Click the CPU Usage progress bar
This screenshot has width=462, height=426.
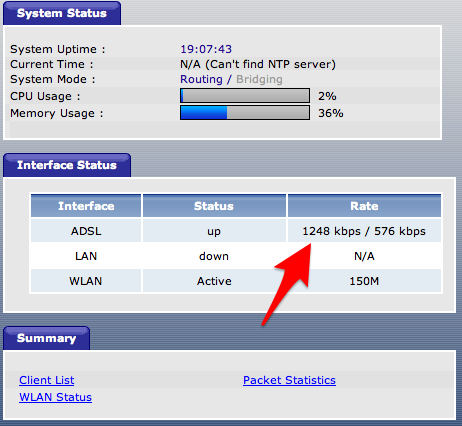click(x=245, y=96)
